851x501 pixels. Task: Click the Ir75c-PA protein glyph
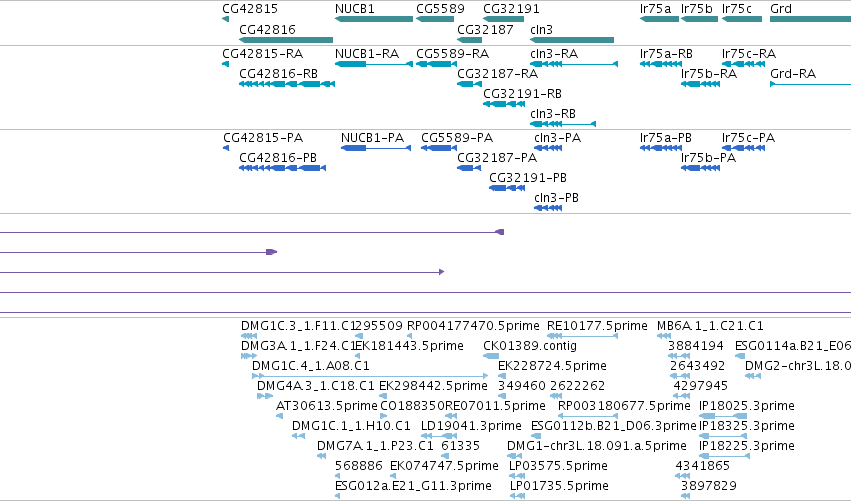[x=744, y=148]
